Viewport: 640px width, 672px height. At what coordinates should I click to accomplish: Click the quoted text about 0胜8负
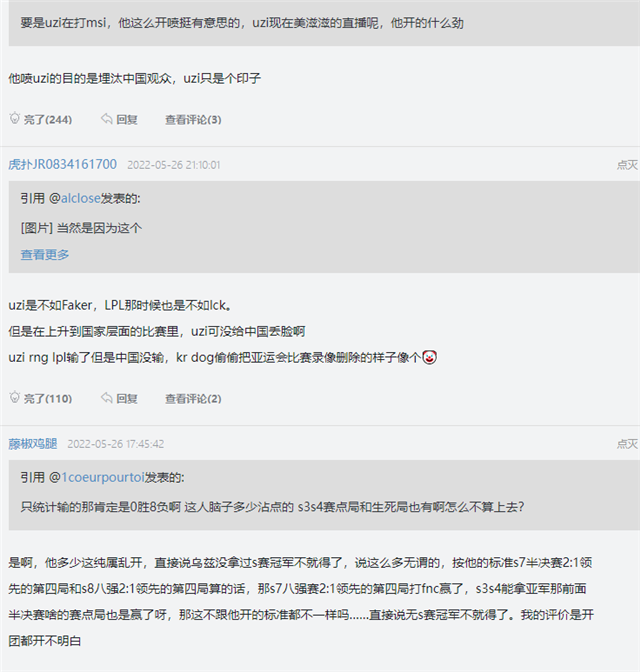(272, 506)
